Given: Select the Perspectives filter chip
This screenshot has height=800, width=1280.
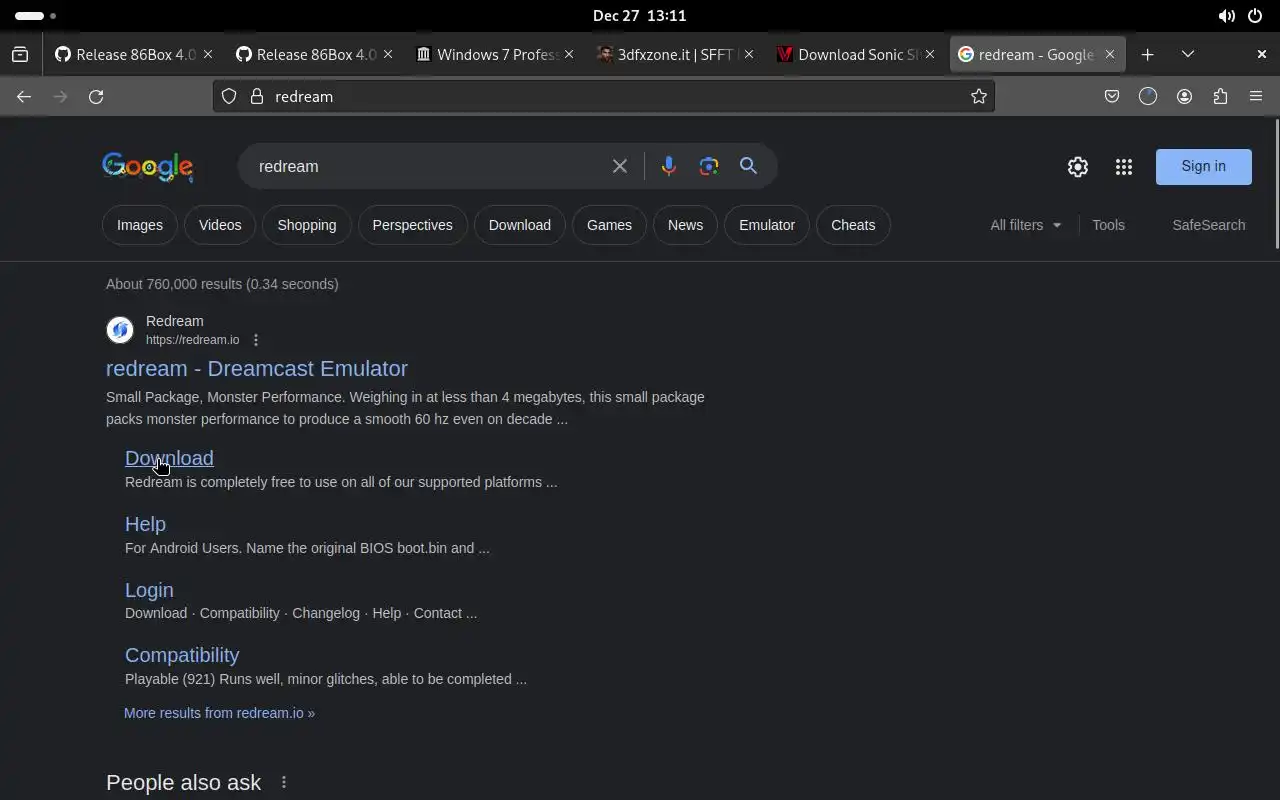Looking at the screenshot, I should click(412, 225).
